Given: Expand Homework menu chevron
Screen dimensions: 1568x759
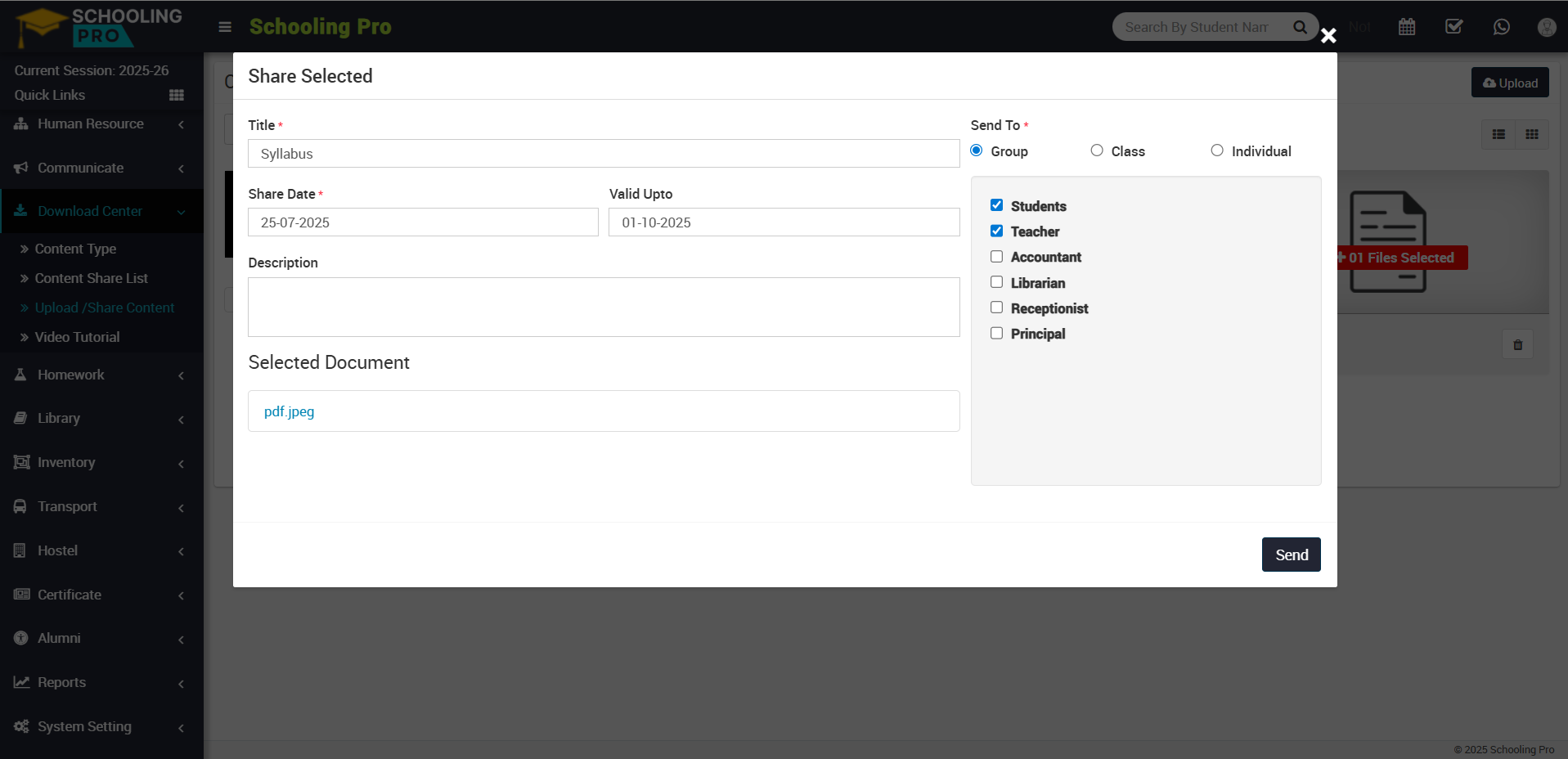Looking at the screenshot, I should pyautogui.click(x=181, y=375).
